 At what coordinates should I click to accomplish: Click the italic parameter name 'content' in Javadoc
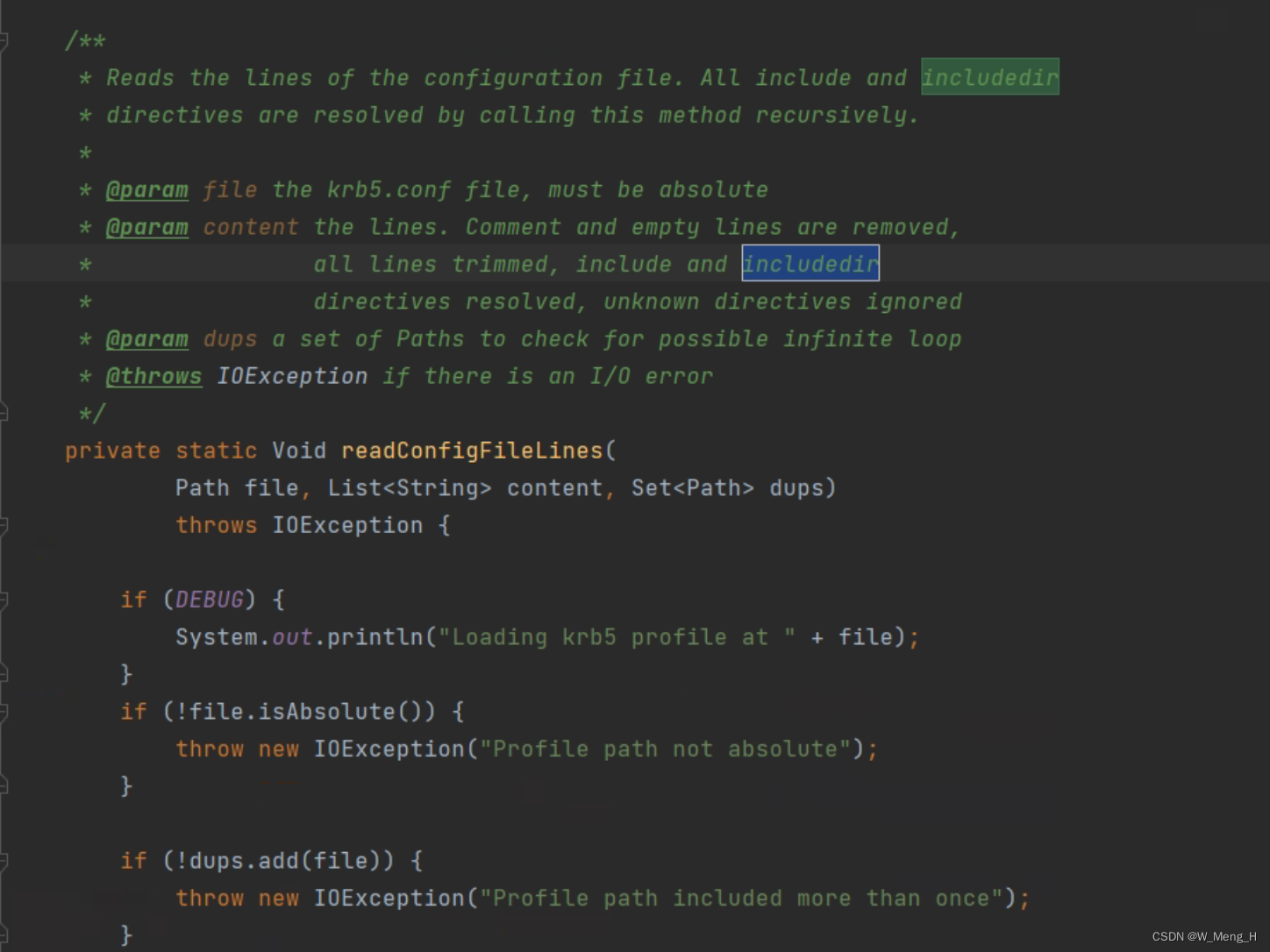[x=250, y=227]
